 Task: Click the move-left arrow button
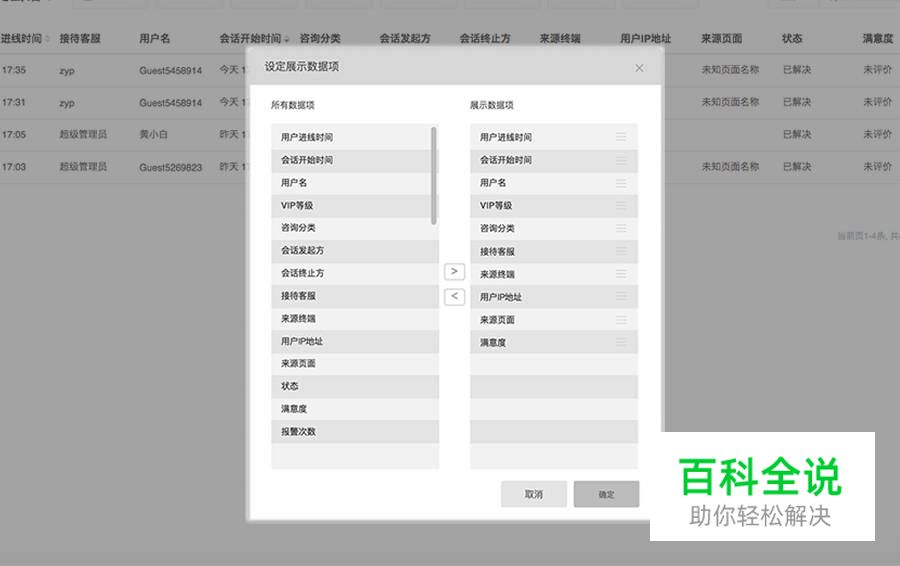tap(454, 296)
